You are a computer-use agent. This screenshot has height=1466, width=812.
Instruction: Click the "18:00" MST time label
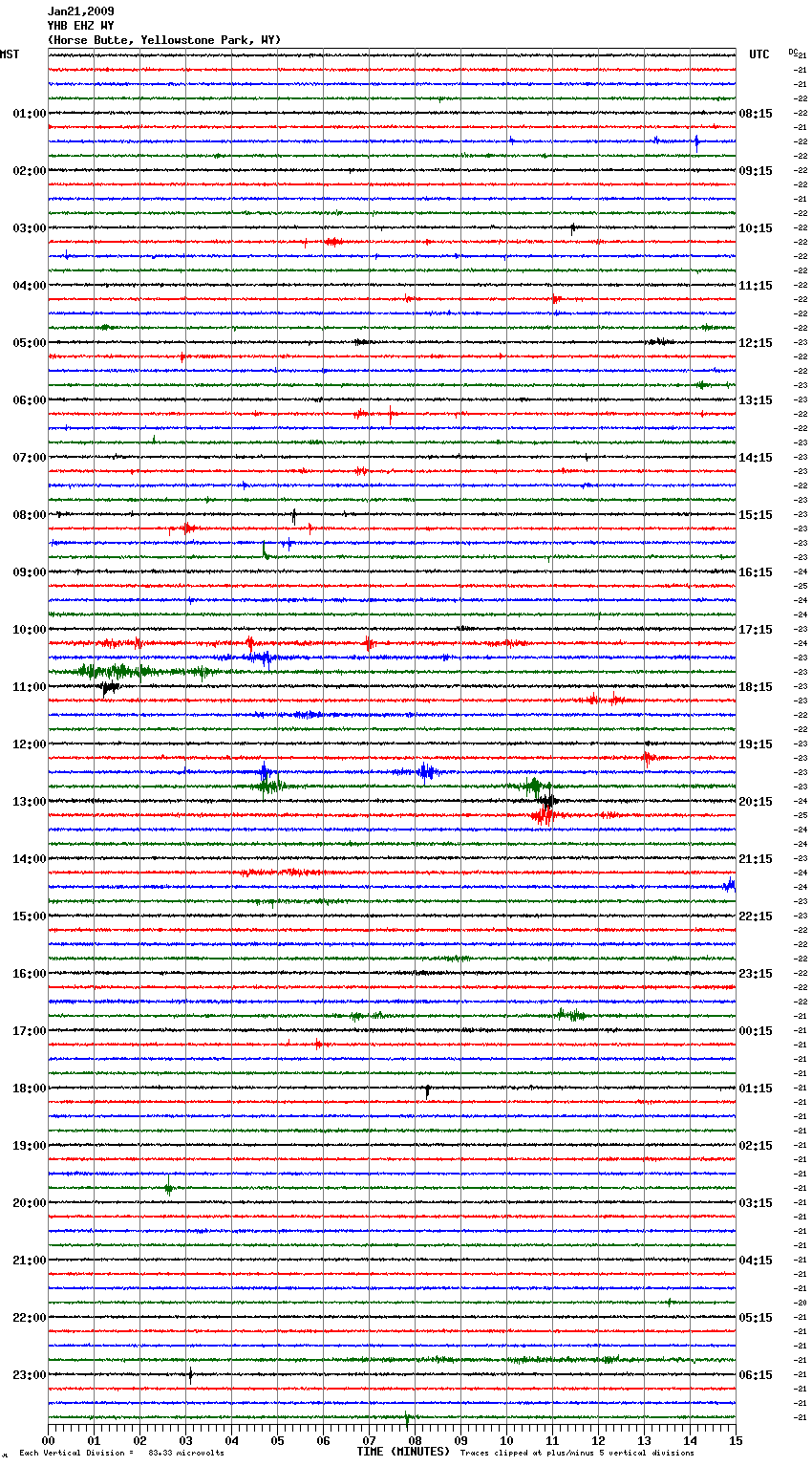pos(30,1089)
